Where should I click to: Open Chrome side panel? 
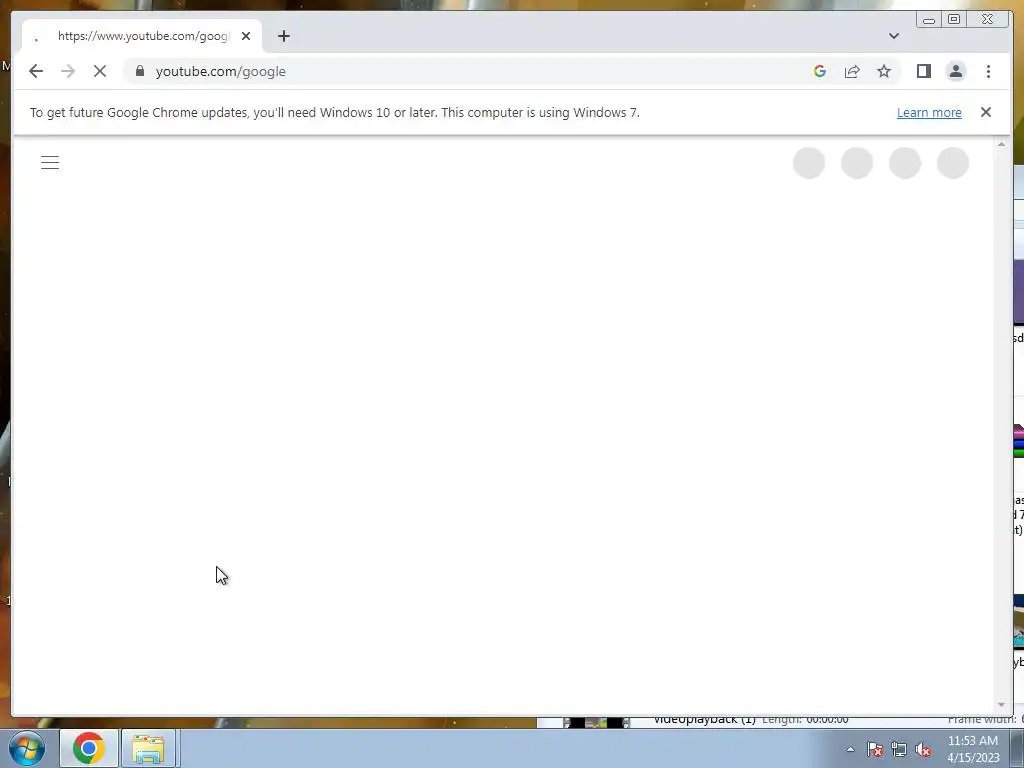click(x=923, y=71)
